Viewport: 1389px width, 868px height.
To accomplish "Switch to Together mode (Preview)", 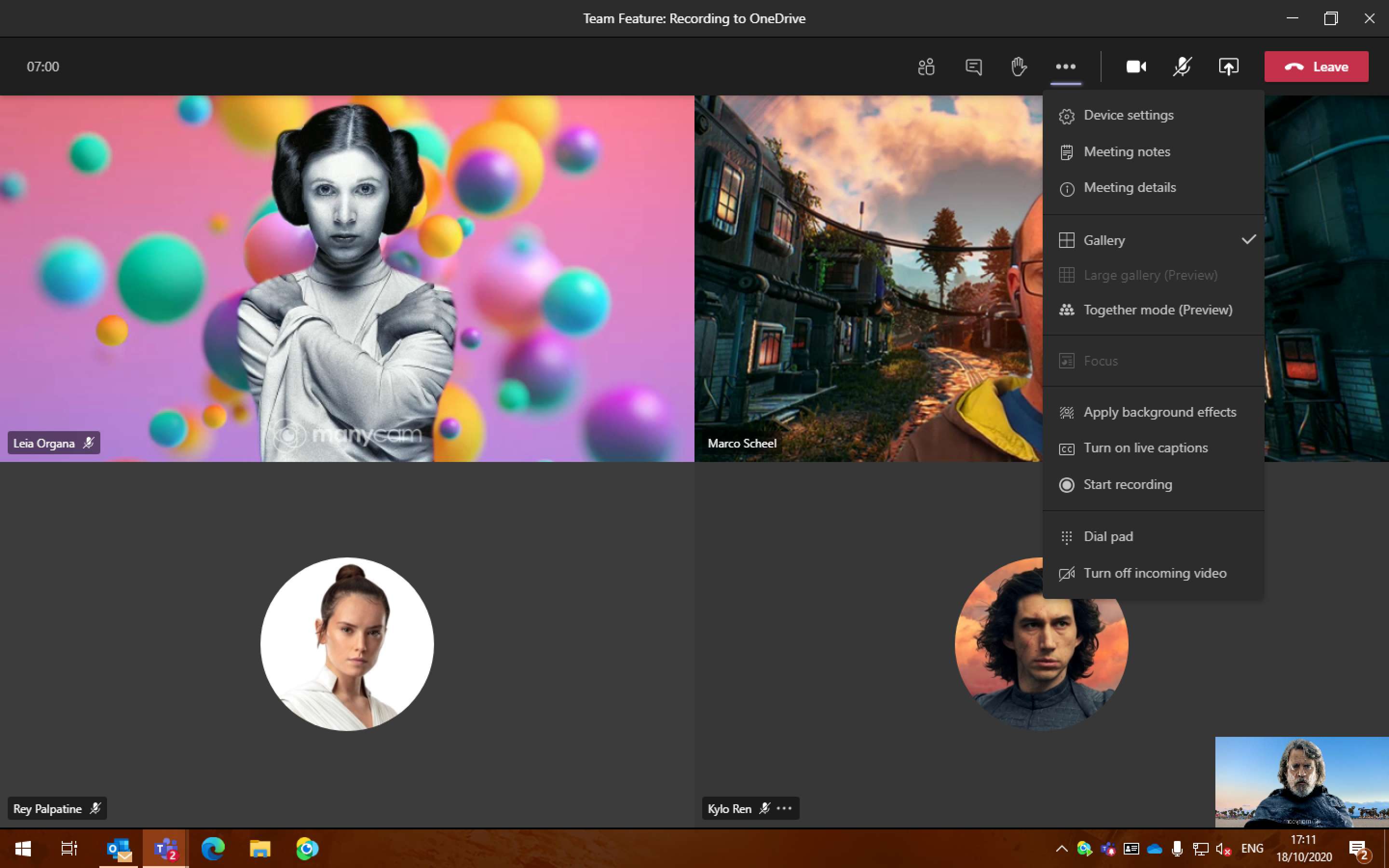I will point(1153,310).
